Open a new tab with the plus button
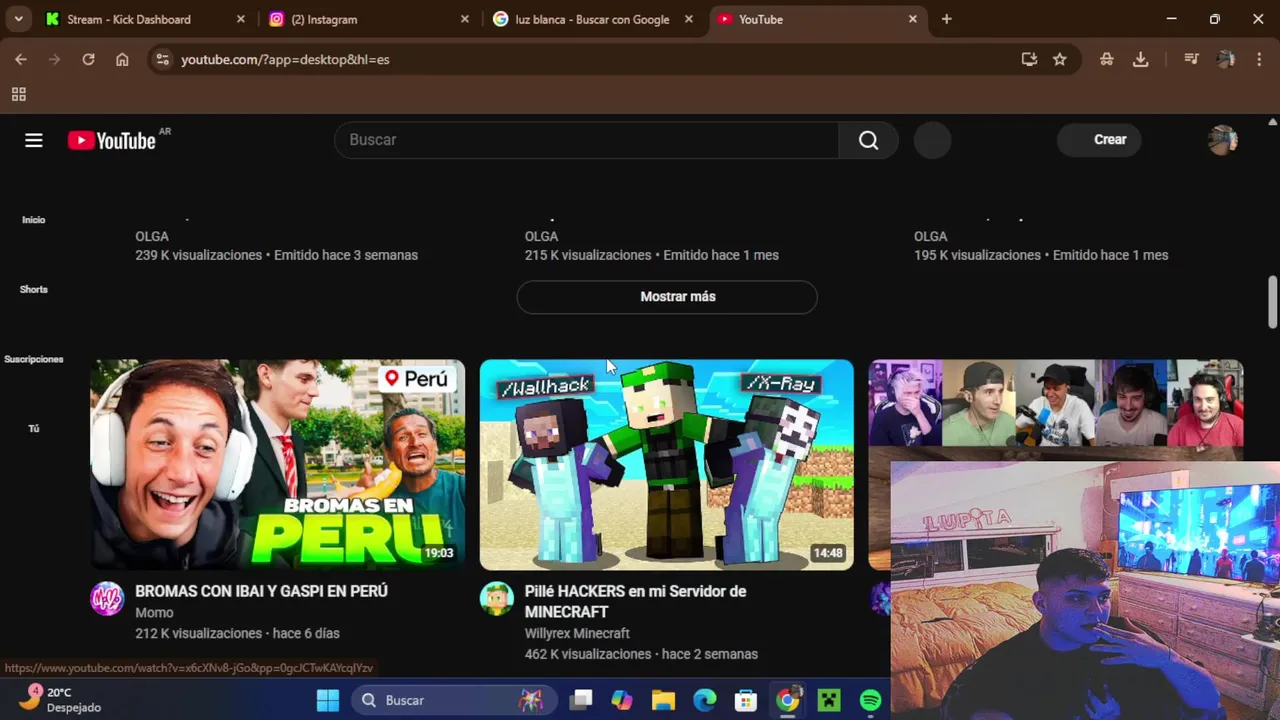Screen dimensions: 1280x720 [946, 19]
